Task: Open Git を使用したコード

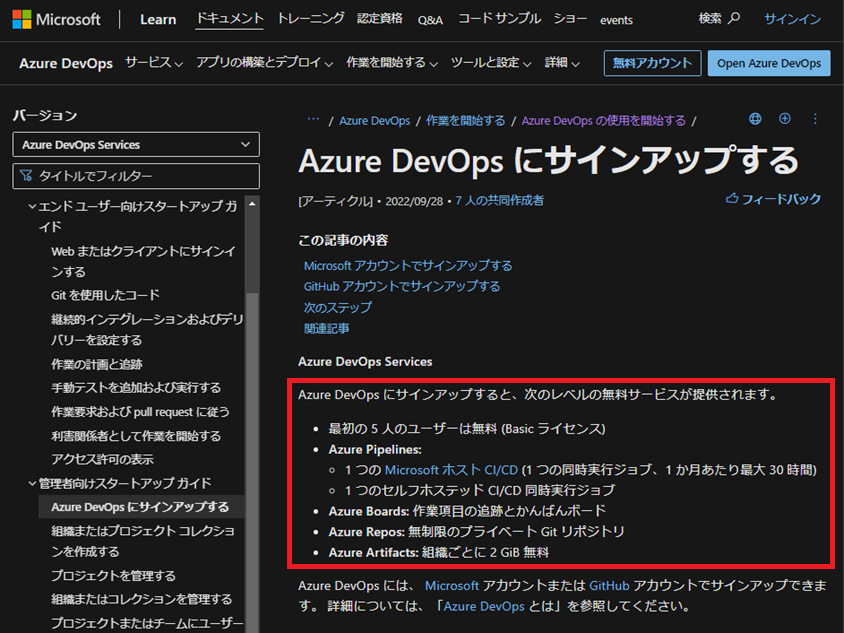Action: click(x=106, y=295)
